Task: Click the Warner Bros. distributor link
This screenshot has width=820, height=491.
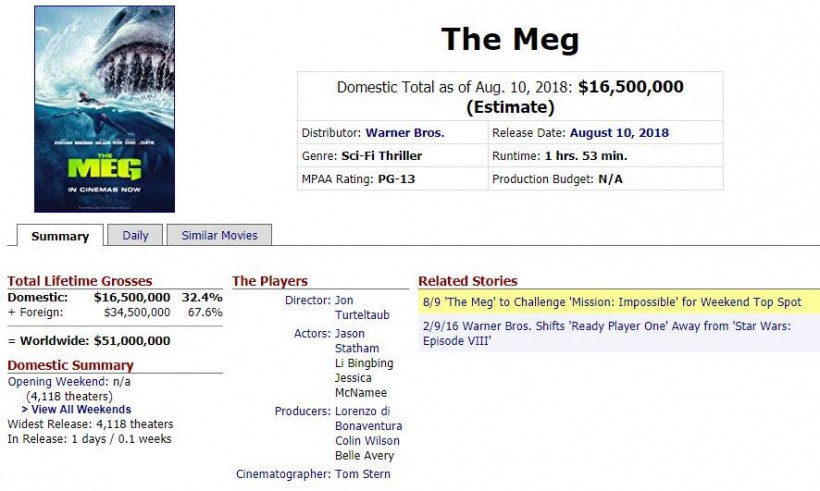Action: coord(405,133)
